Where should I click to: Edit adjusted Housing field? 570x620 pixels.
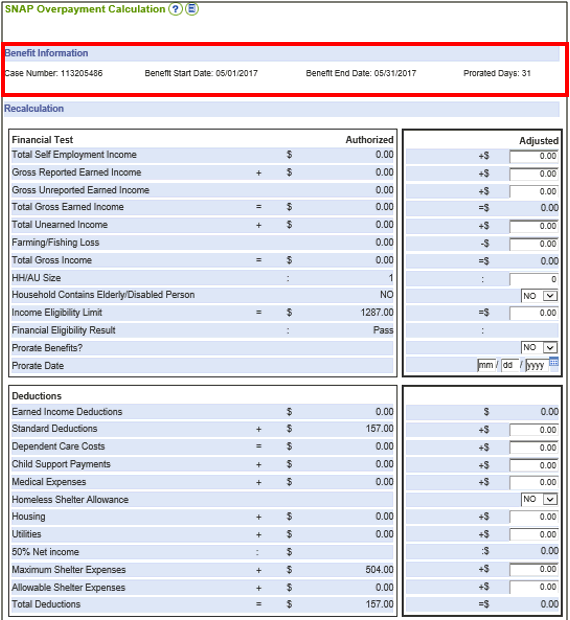[x=534, y=517]
